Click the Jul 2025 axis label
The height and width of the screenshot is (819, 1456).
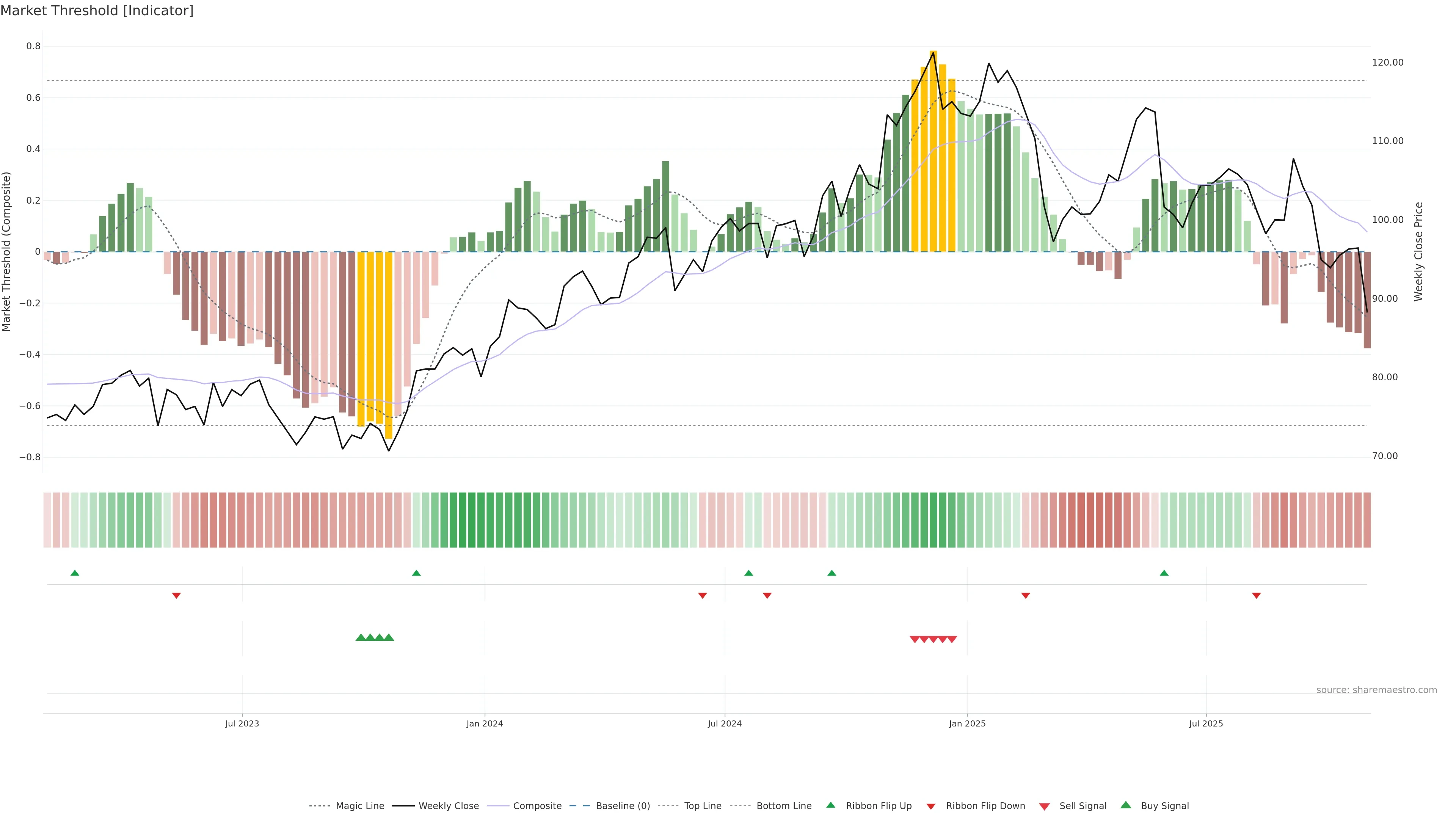tap(1206, 723)
